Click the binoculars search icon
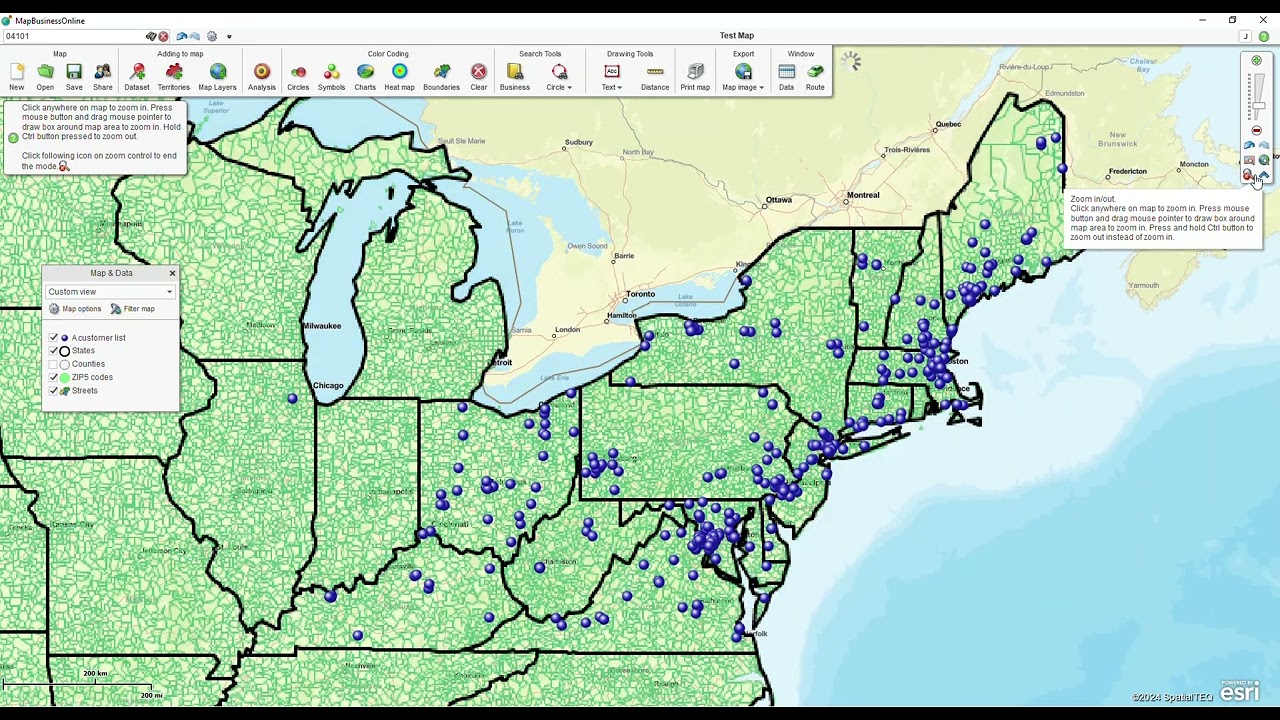Viewport: 1280px width, 720px height. click(x=151, y=36)
